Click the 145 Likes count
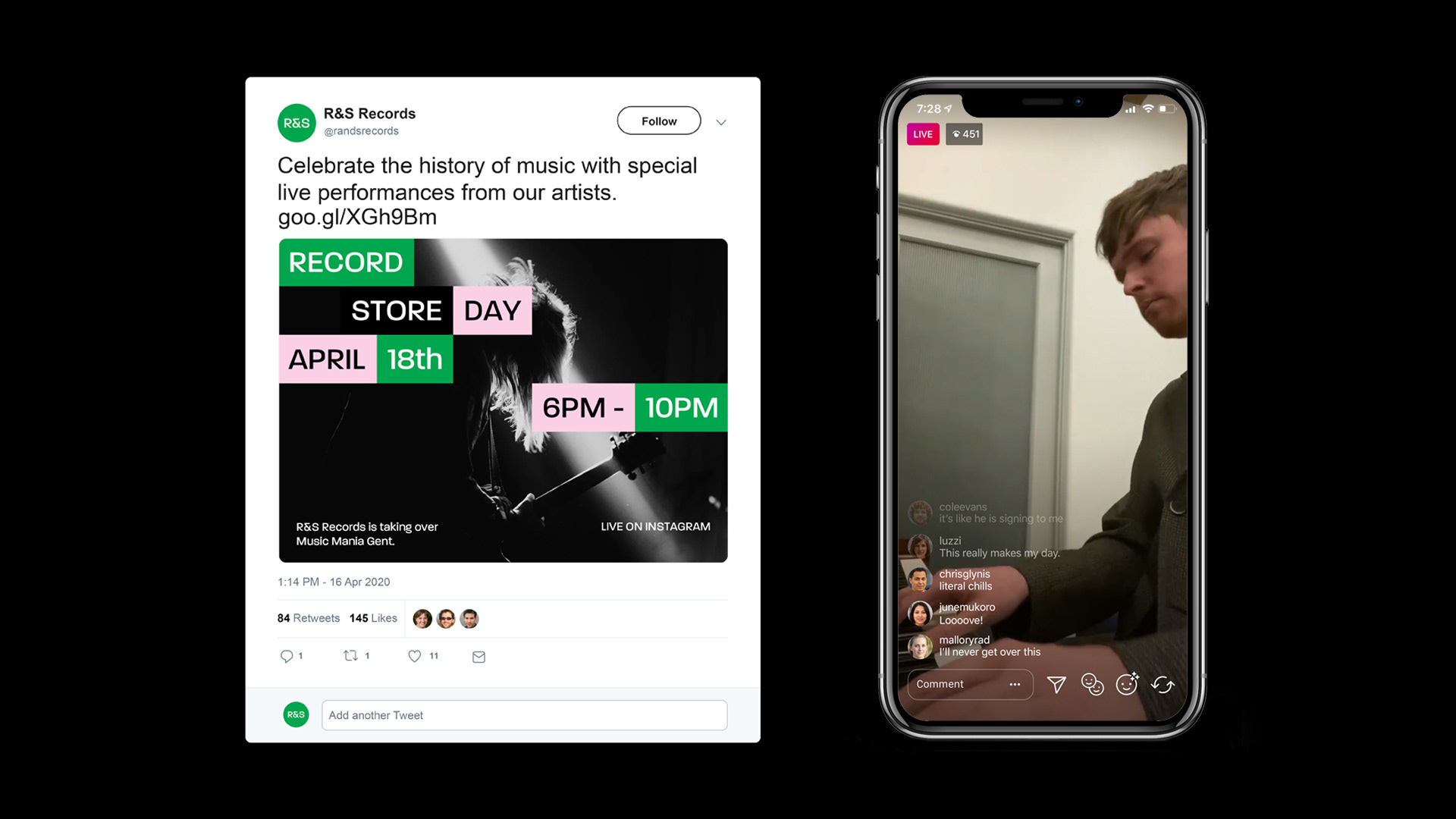The image size is (1456, 819). click(373, 618)
